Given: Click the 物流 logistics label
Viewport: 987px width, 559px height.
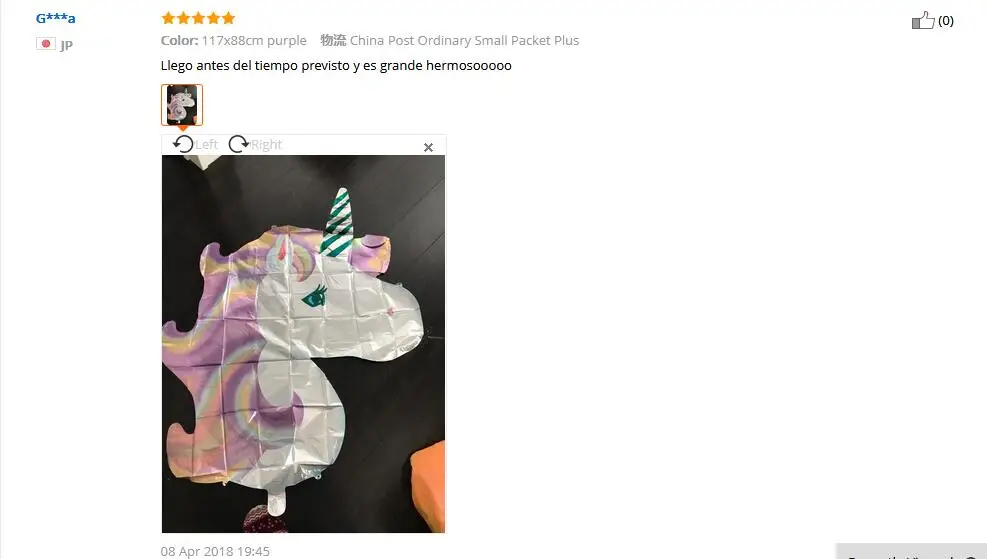Looking at the screenshot, I should pos(333,40).
